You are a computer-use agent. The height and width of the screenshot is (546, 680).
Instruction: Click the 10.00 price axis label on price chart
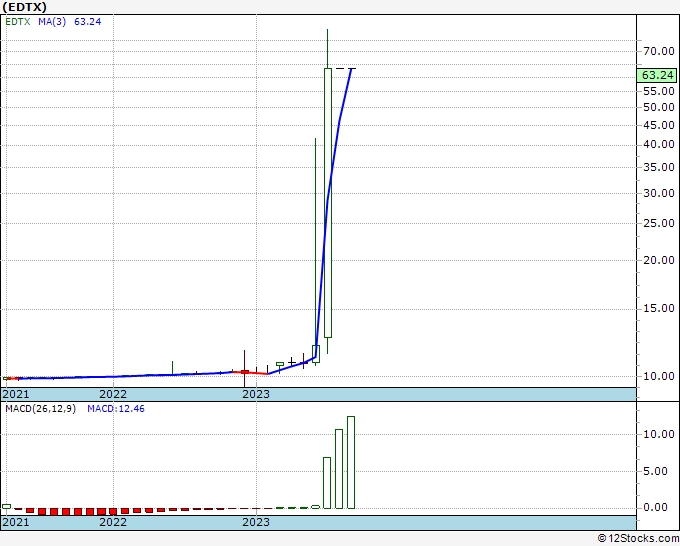click(x=659, y=376)
